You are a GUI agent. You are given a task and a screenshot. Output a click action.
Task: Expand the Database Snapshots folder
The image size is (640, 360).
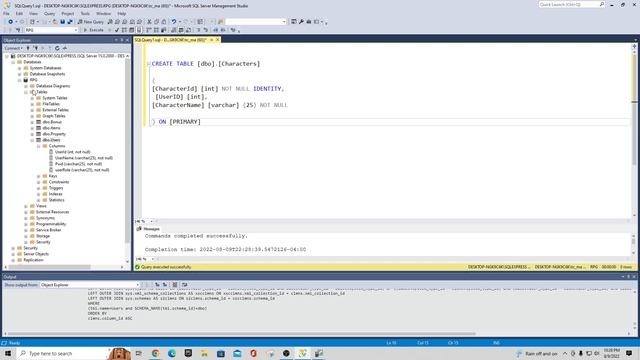coord(20,74)
